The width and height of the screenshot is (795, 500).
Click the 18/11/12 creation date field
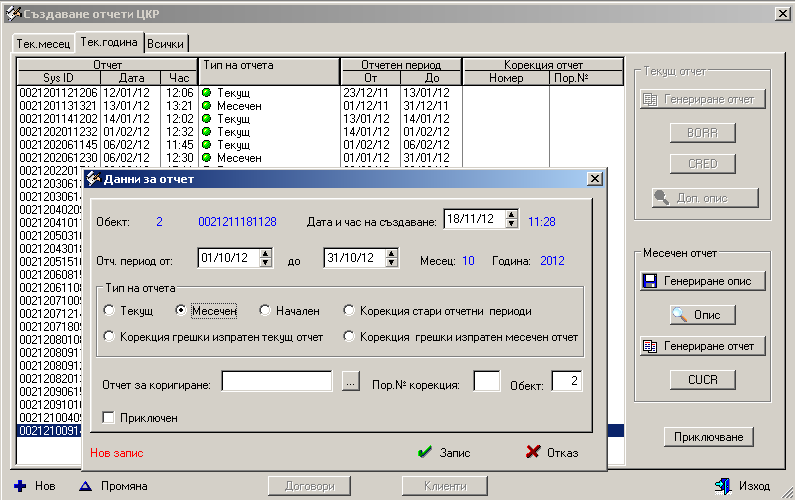click(x=475, y=219)
